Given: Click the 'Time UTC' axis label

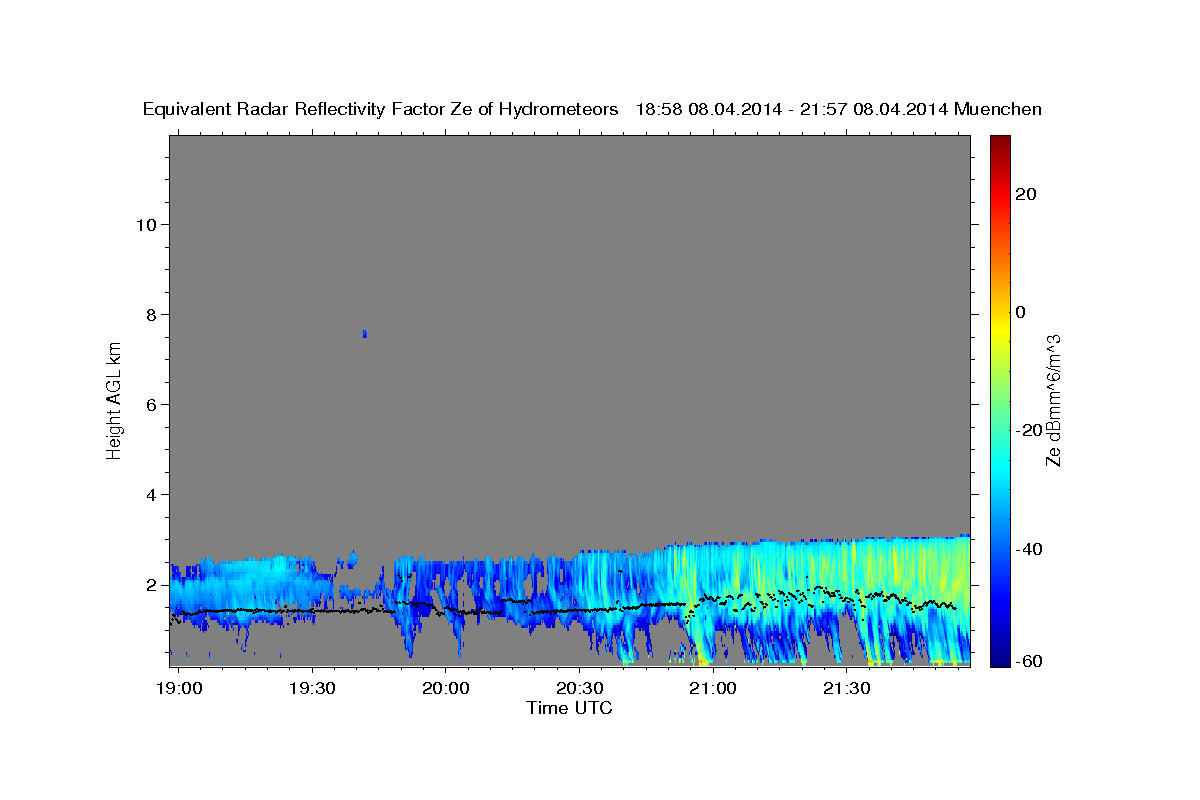Looking at the screenshot, I should [569, 708].
